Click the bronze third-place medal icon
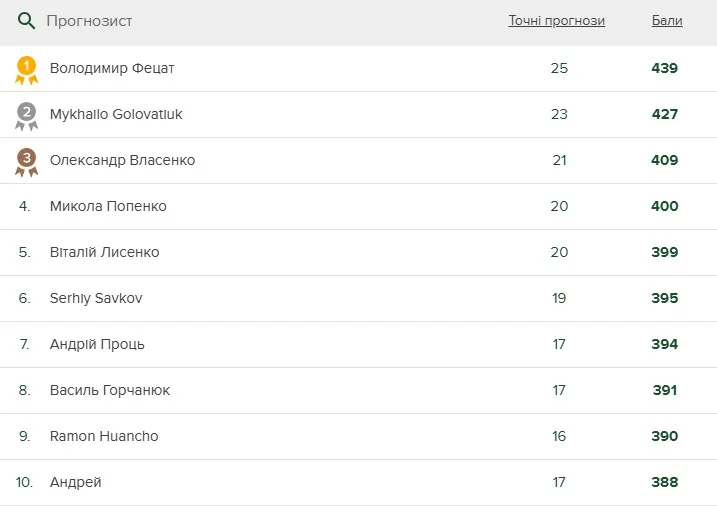The height and width of the screenshot is (506, 717). click(x=26, y=162)
